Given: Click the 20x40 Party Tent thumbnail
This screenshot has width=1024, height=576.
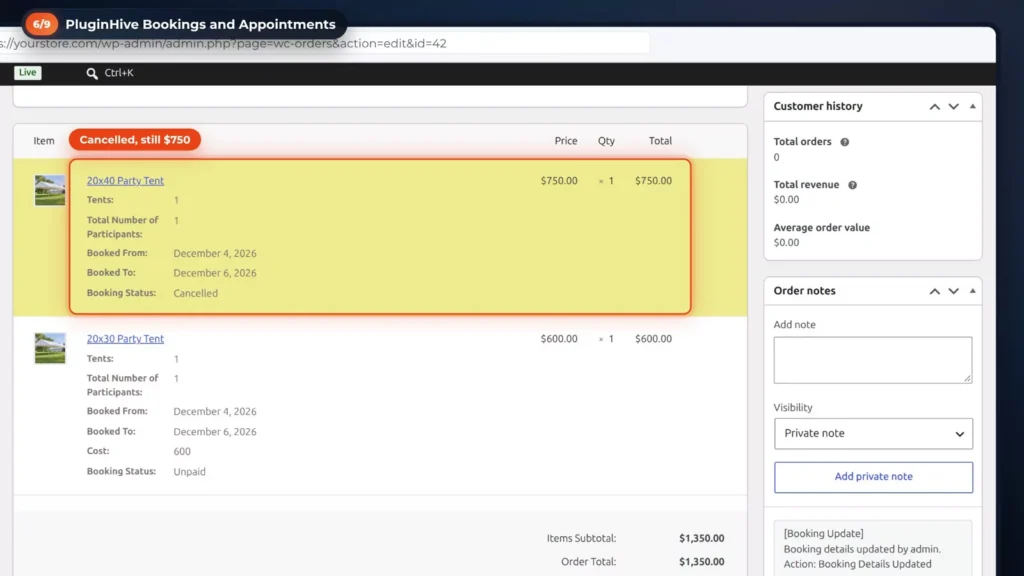Looking at the screenshot, I should pos(50,190).
